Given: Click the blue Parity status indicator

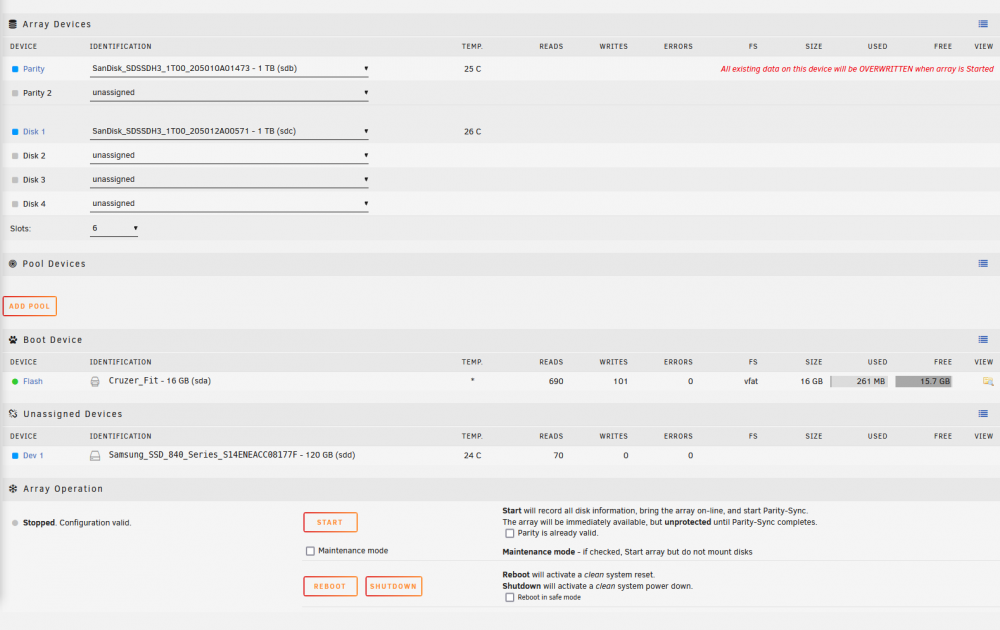Looking at the screenshot, I should (15, 69).
